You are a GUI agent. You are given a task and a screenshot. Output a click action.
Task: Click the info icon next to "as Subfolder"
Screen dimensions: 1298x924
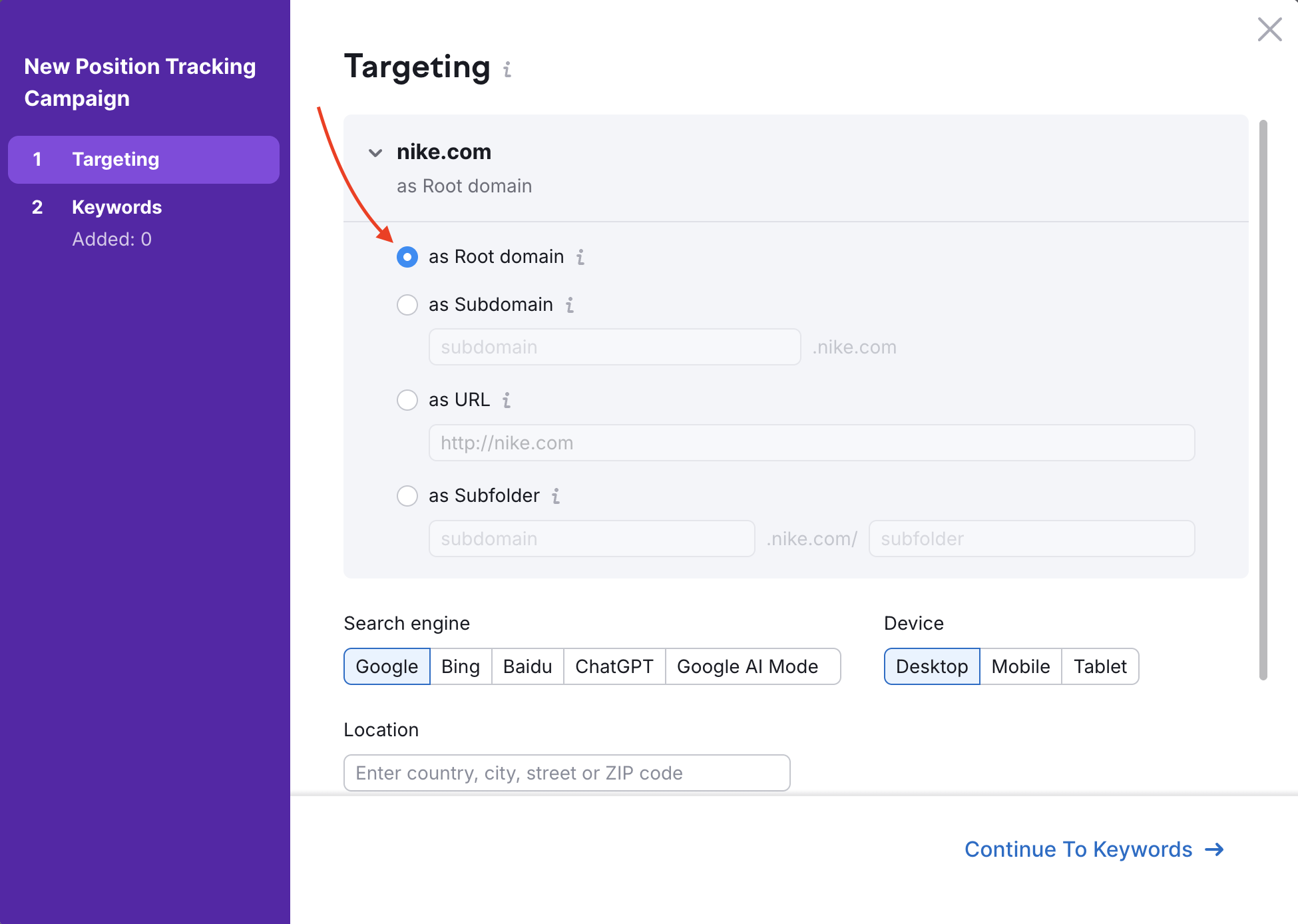click(556, 496)
